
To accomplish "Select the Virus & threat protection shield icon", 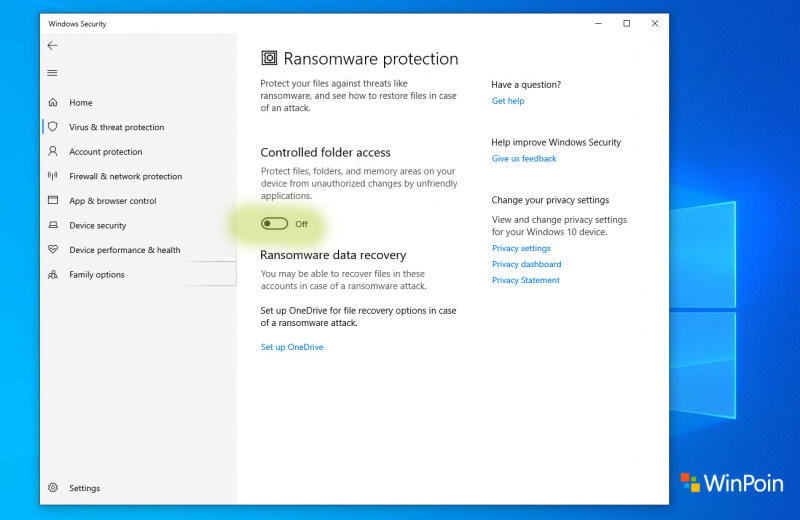I will 52,127.
